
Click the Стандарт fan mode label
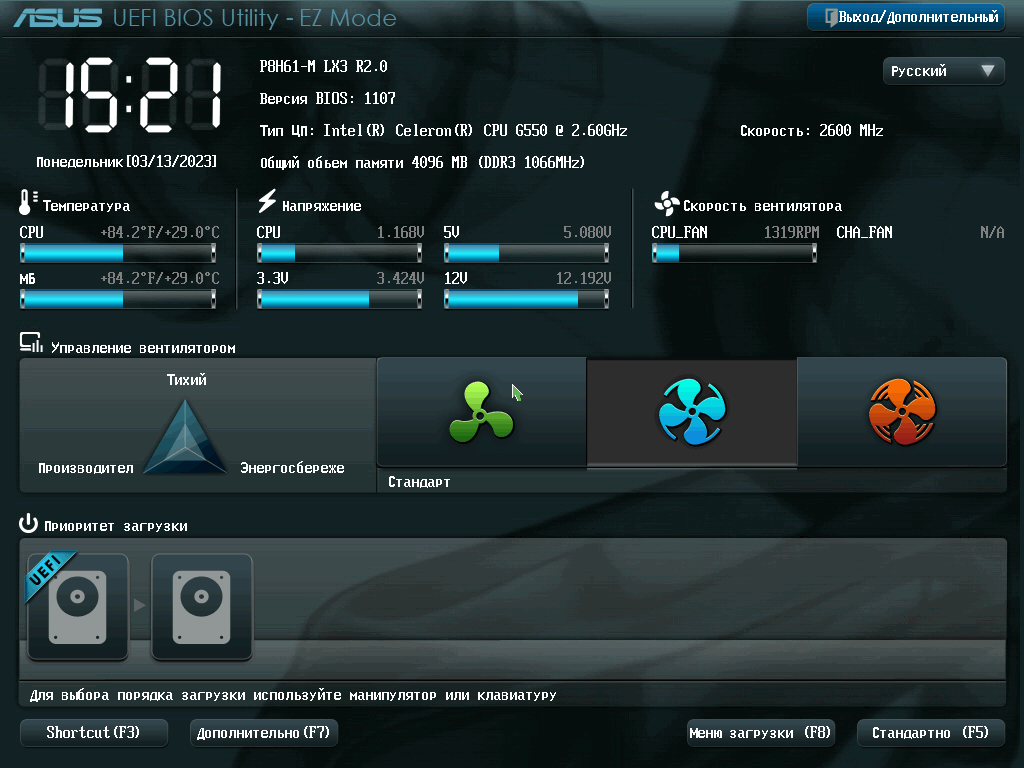coord(419,482)
